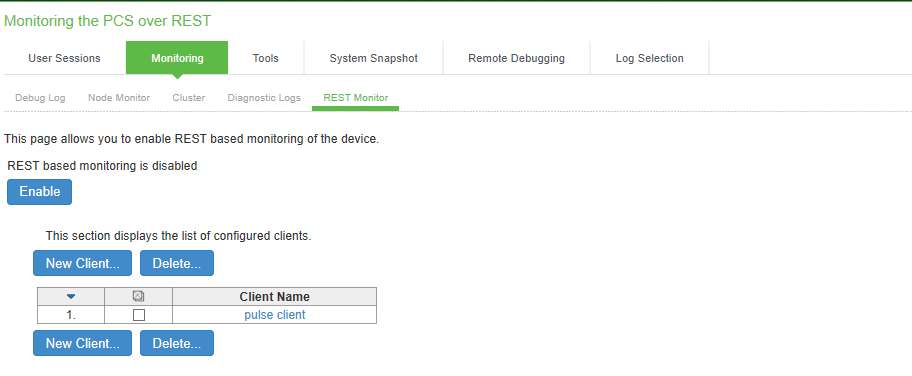This screenshot has height=376, width=912.
Task: Click row number 1. cell
Action: pyautogui.click(x=71, y=315)
